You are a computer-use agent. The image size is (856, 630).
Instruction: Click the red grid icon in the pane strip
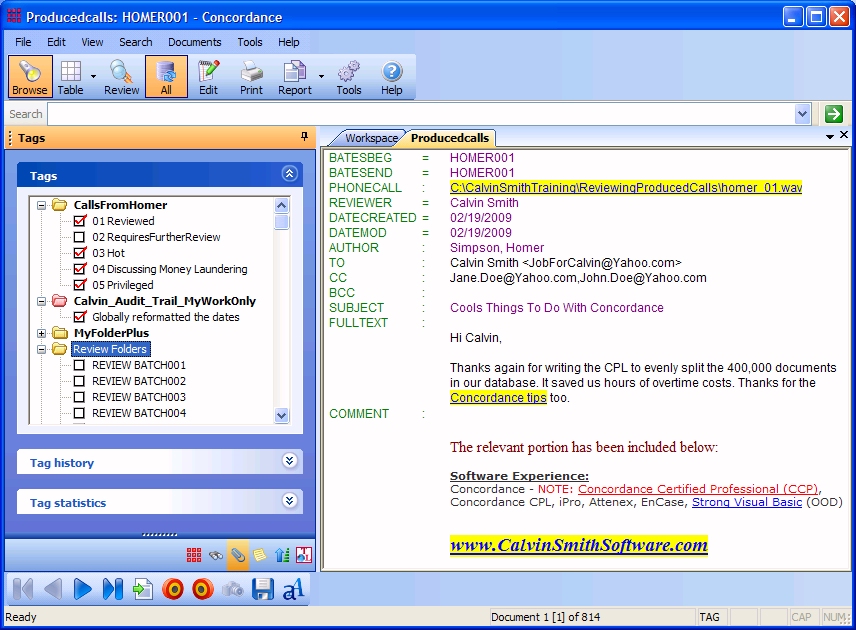[194, 555]
